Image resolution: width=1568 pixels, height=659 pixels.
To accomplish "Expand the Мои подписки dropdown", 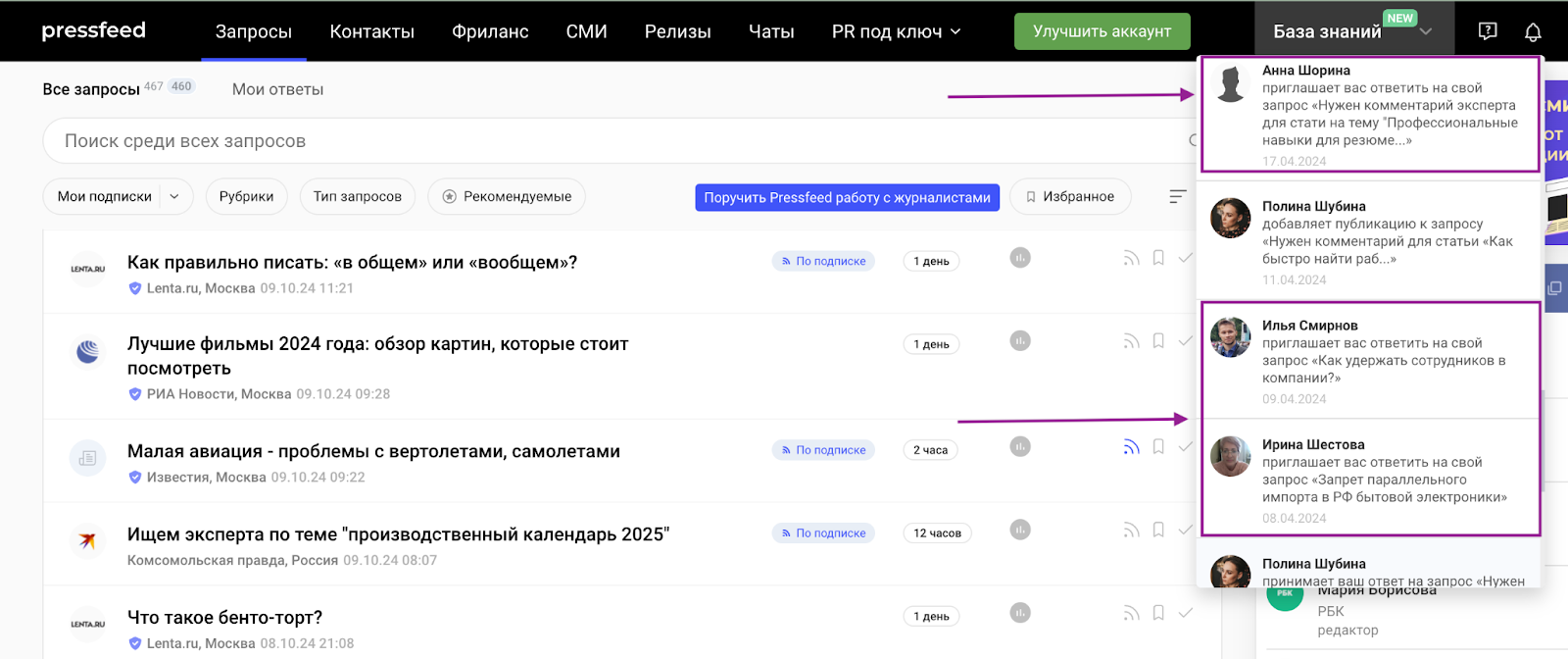I will (x=174, y=197).
